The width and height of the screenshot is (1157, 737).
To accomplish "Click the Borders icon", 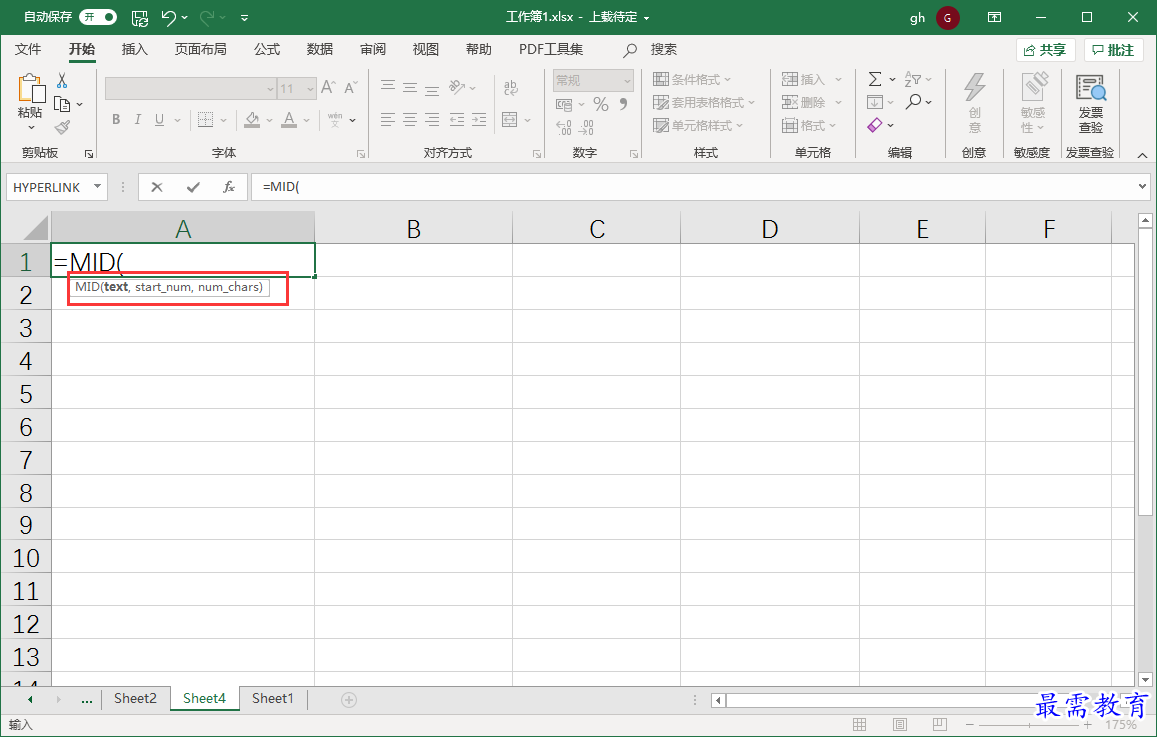I will point(206,120).
